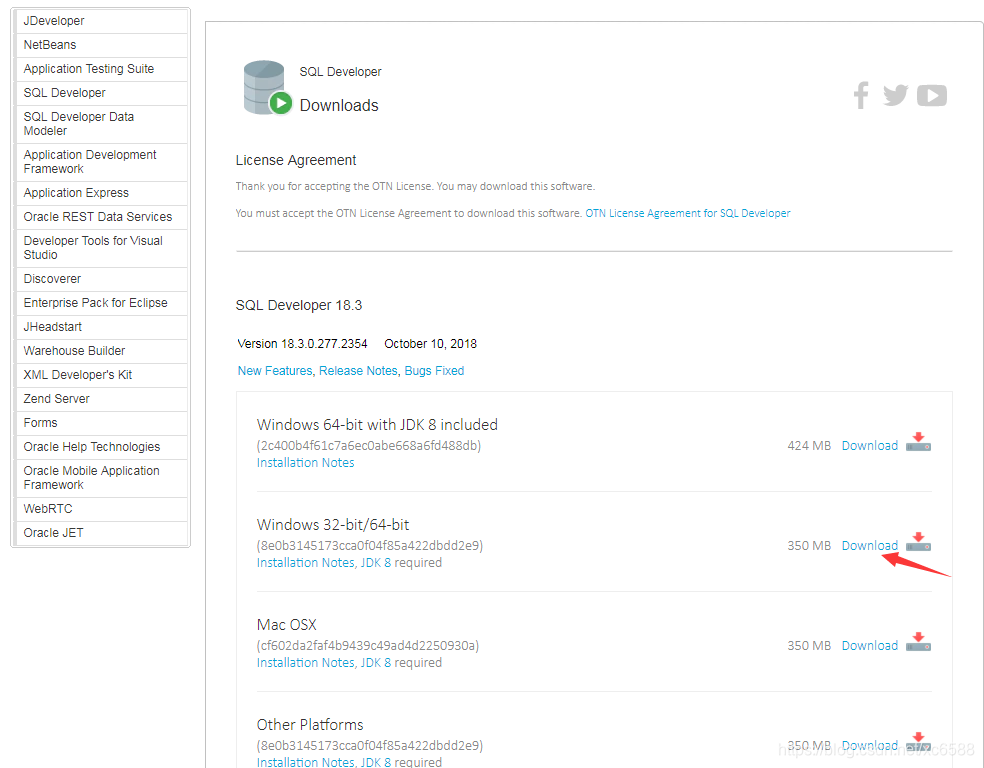
Task: Select Oracle Mobile Application Framework
Action: tap(102, 477)
